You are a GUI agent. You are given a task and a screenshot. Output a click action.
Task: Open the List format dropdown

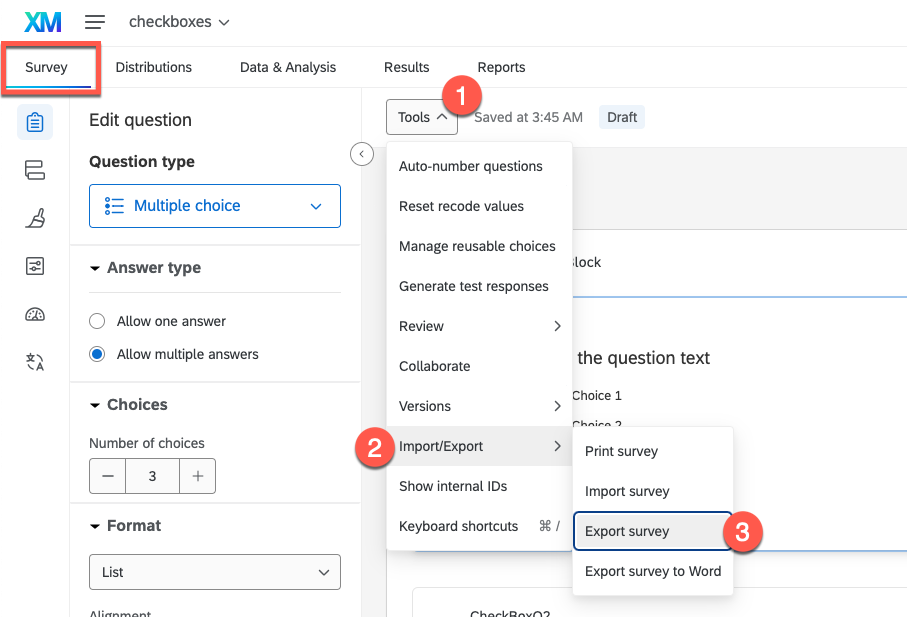tap(215, 572)
